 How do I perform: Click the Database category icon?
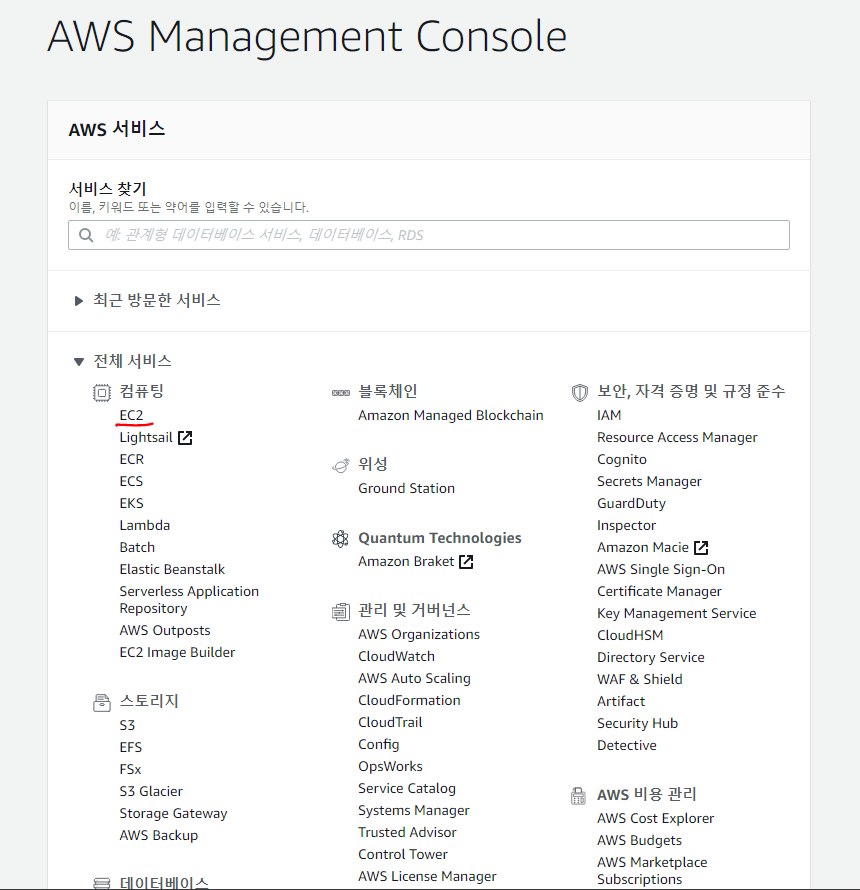click(102, 883)
